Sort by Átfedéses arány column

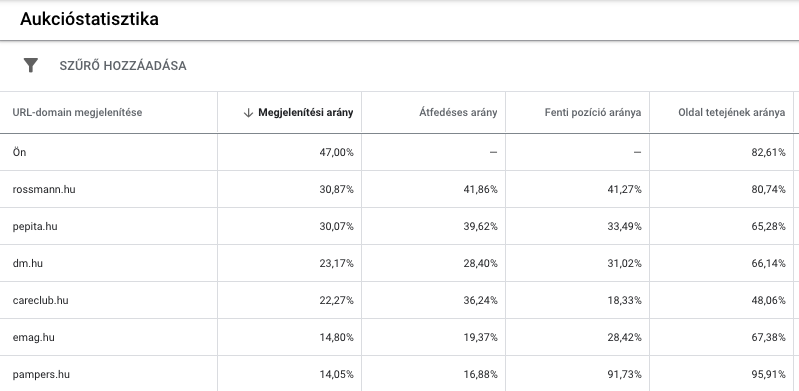pos(458,113)
